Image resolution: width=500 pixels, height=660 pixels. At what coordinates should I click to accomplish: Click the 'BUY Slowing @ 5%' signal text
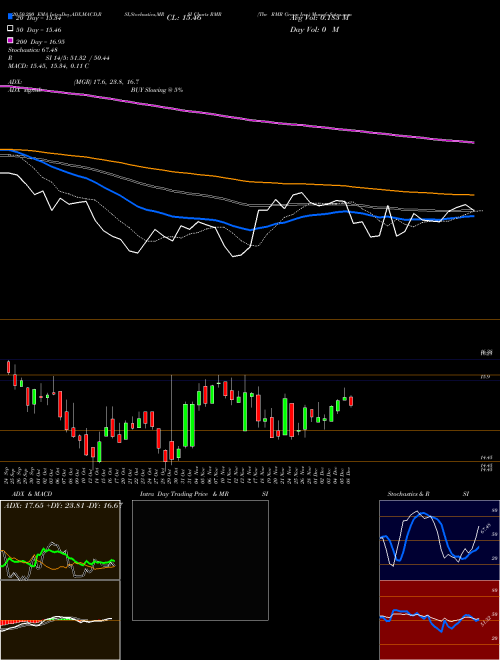pos(157,90)
